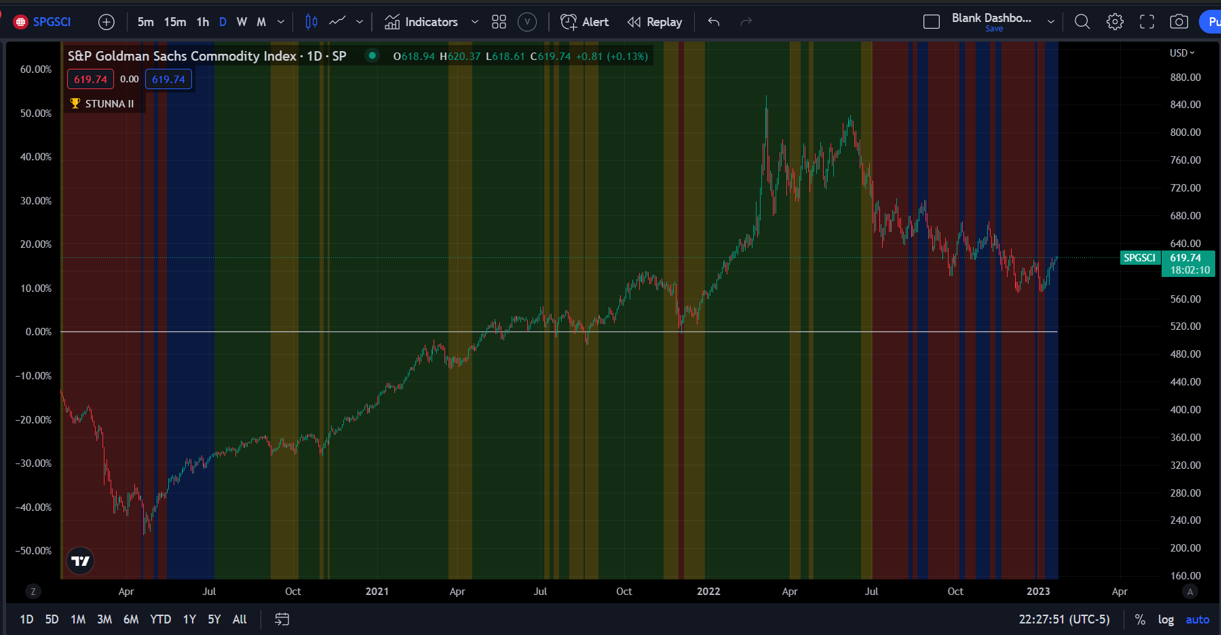Screen dimensions: 1221x635
Task: Open the SPGSCI symbol search
Action: click(42, 22)
